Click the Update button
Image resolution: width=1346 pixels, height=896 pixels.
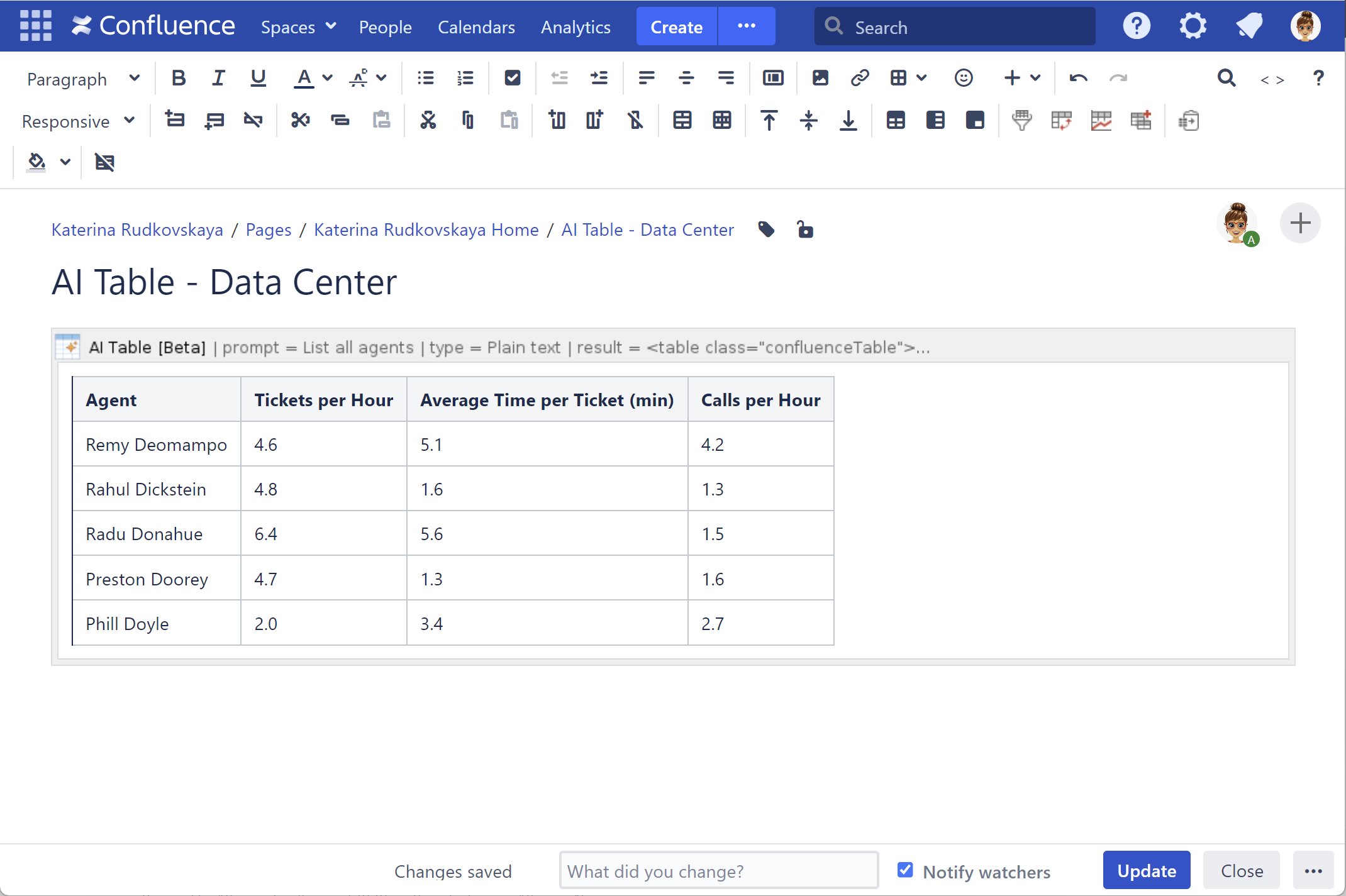pos(1146,871)
